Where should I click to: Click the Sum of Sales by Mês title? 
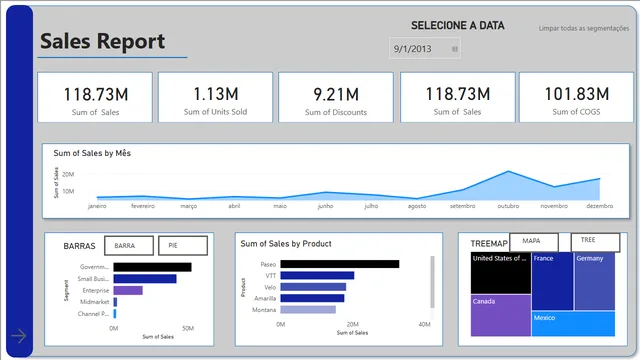tap(92, 153)
